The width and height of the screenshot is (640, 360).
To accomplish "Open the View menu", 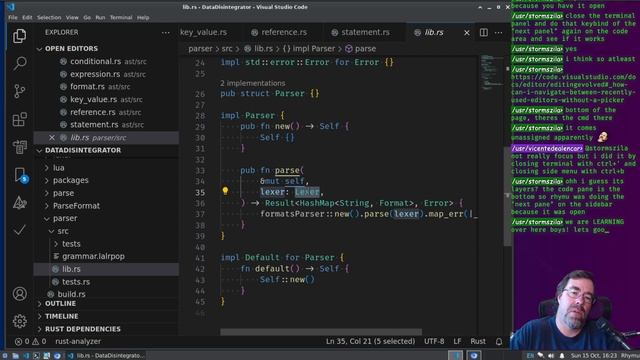I will tap(72, 18).
